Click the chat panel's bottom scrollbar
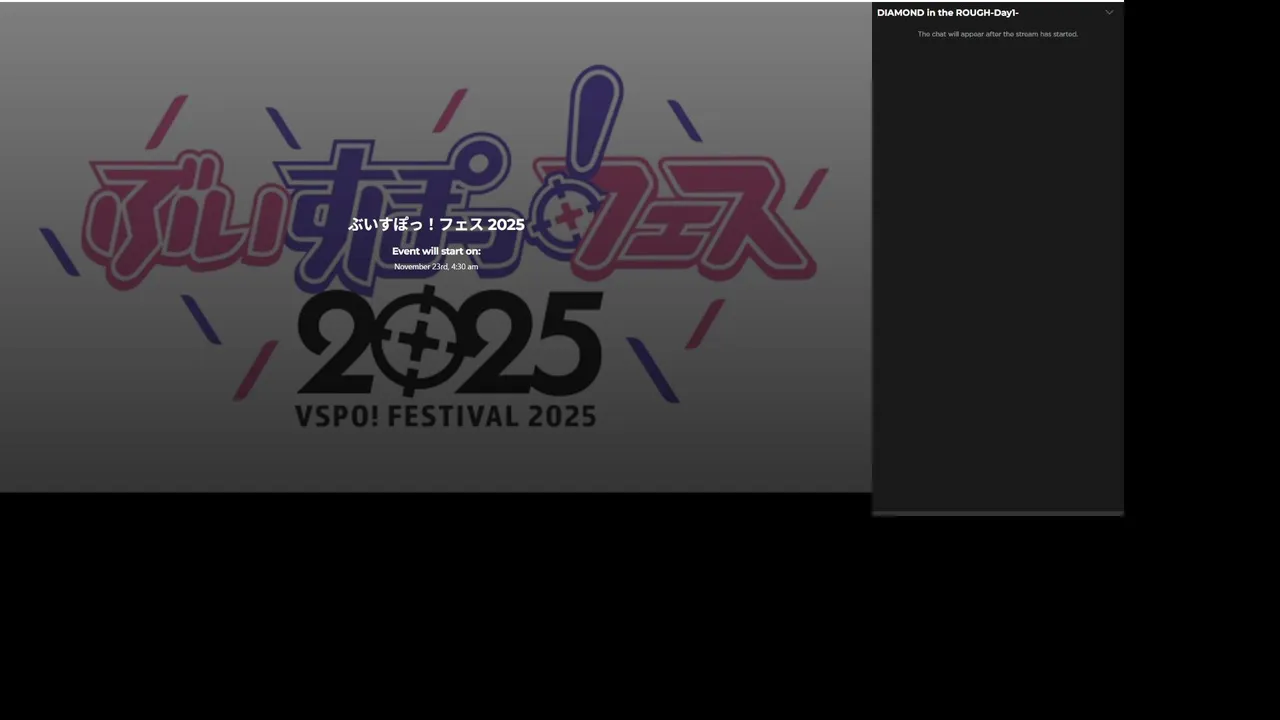Screen dimensions: 1280x720 click(x=997, y=513)
